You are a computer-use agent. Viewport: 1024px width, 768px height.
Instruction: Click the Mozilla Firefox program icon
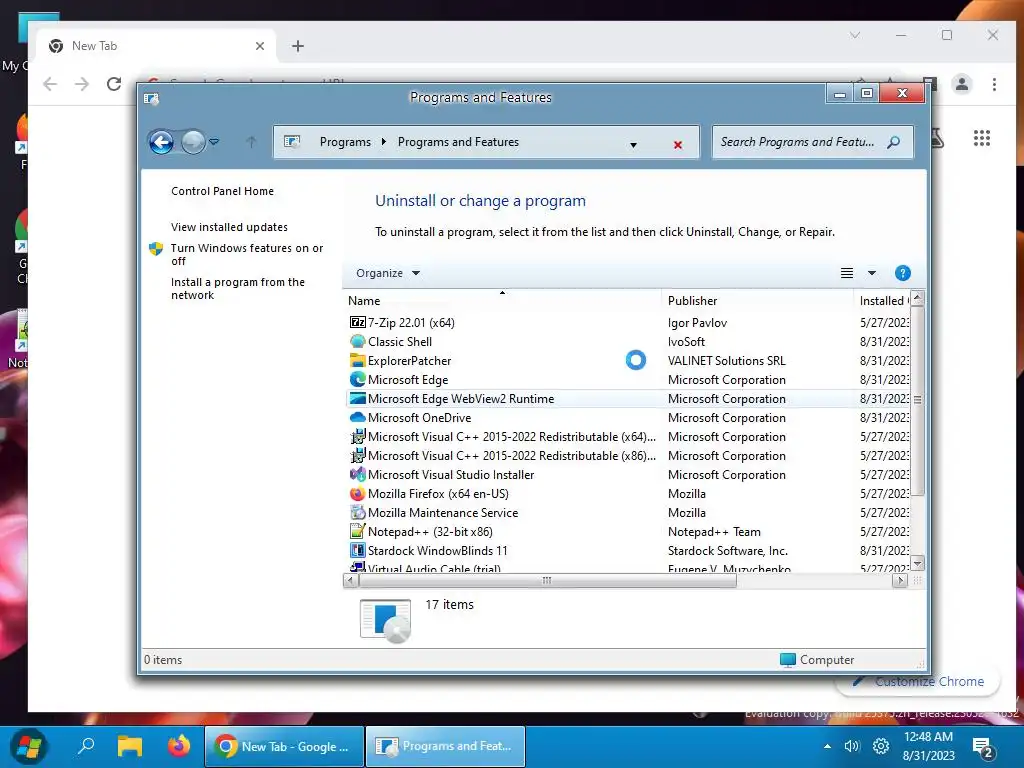357,493
